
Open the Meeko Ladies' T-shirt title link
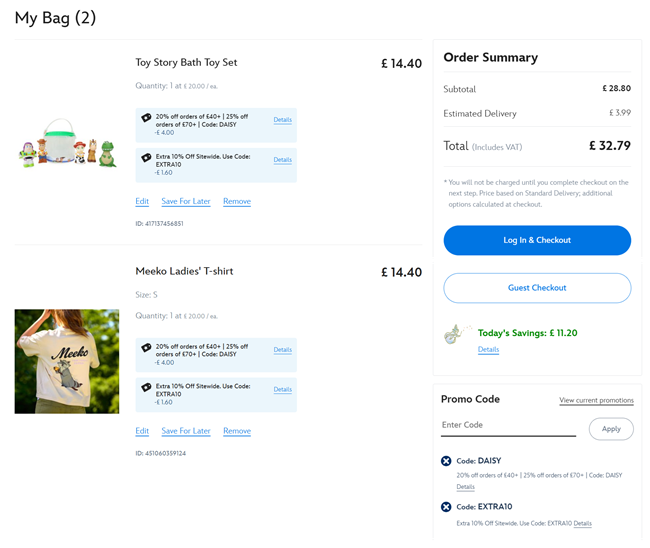coord(184,271)
